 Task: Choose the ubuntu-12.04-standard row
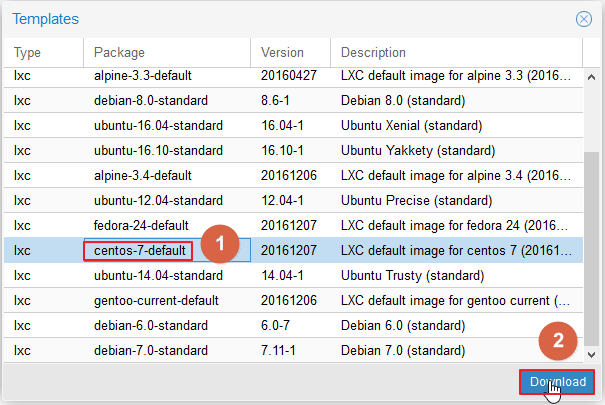[293, 201]
